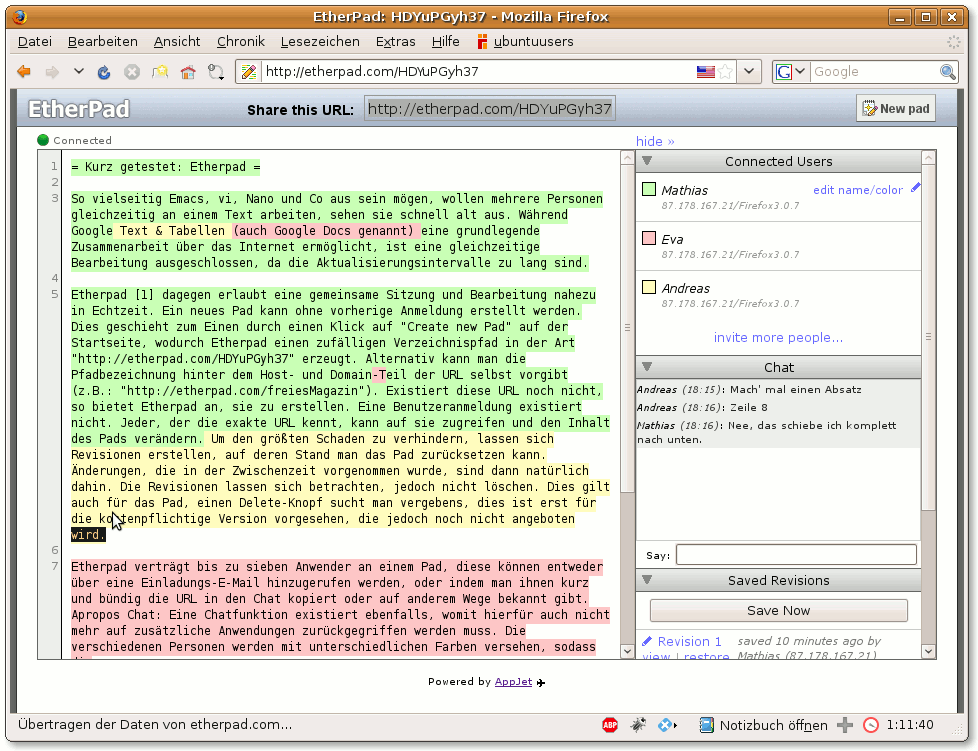Click the side panel scrollbar down arrow

point(928,651)
